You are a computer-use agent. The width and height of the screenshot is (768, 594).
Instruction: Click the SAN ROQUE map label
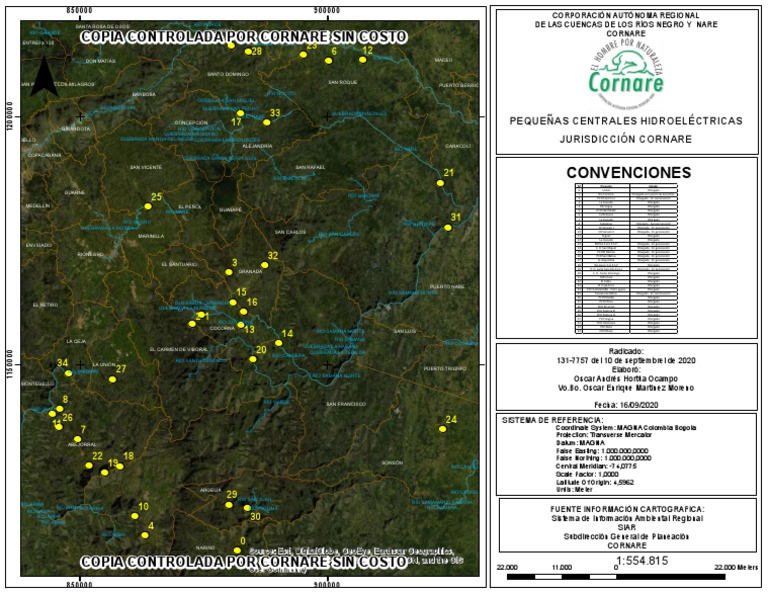point(343,82)
